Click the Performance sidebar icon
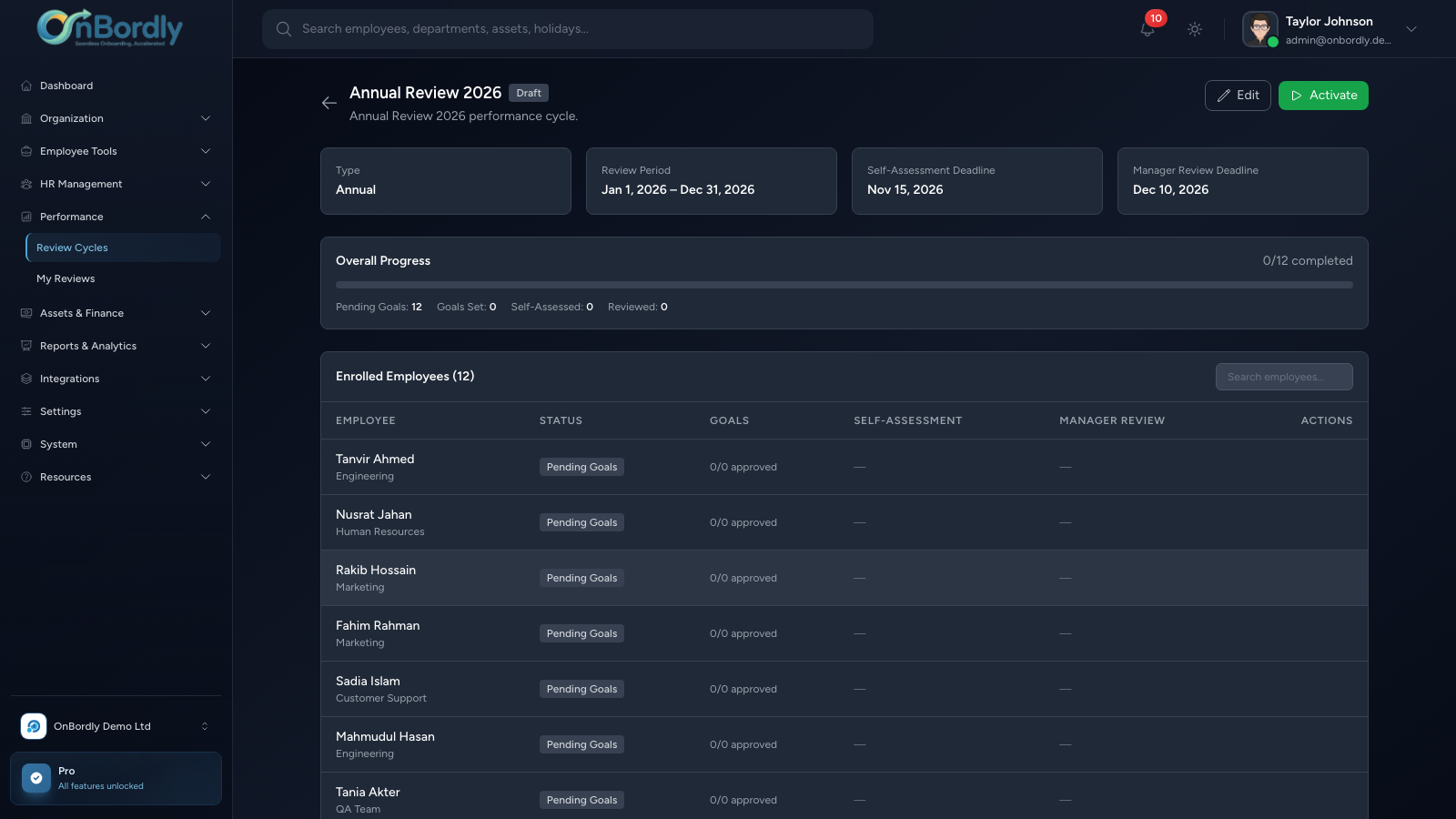The image size is (1456, 819). (26, 217)
